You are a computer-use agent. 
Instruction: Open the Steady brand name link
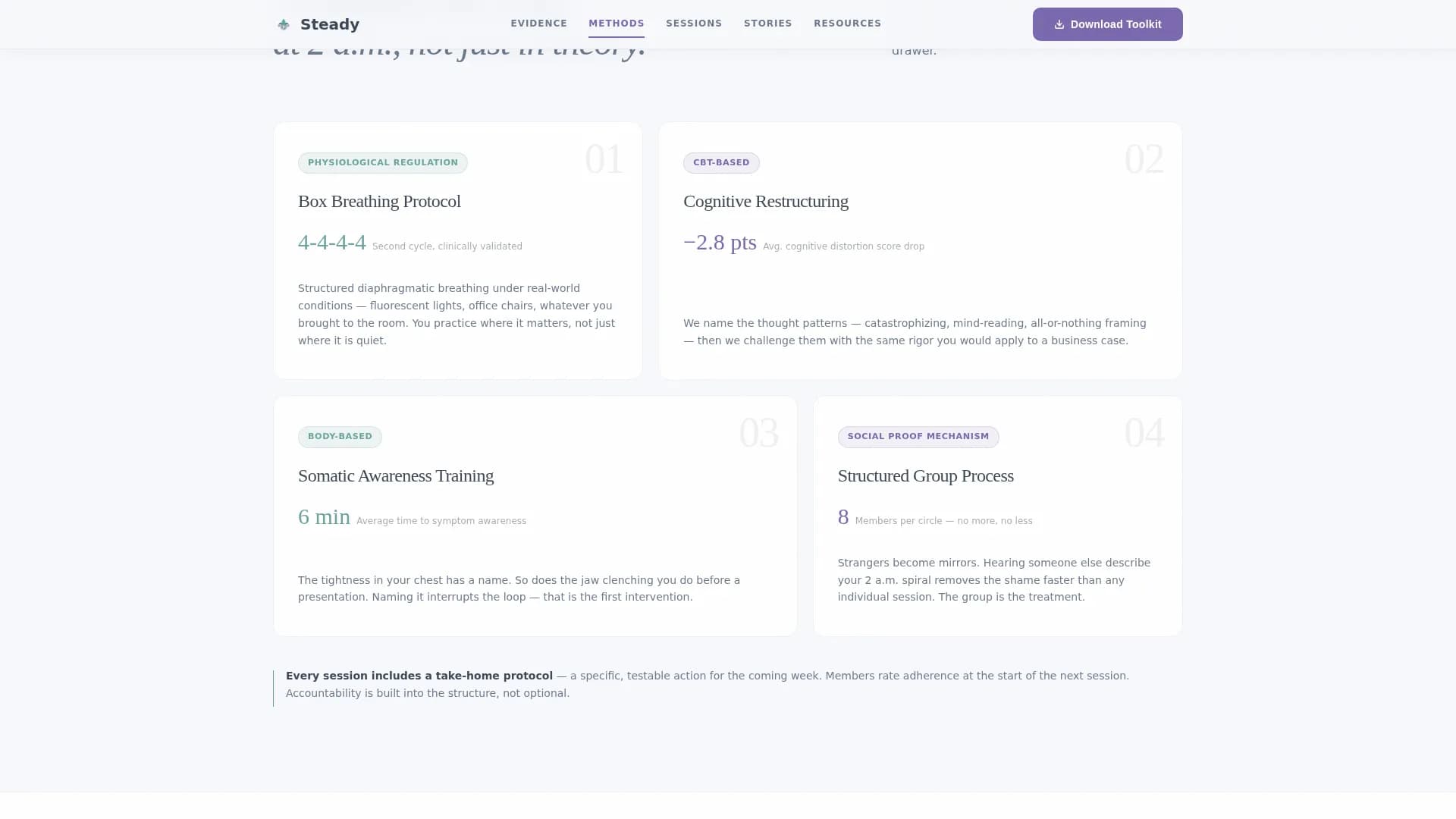point(330,24)
